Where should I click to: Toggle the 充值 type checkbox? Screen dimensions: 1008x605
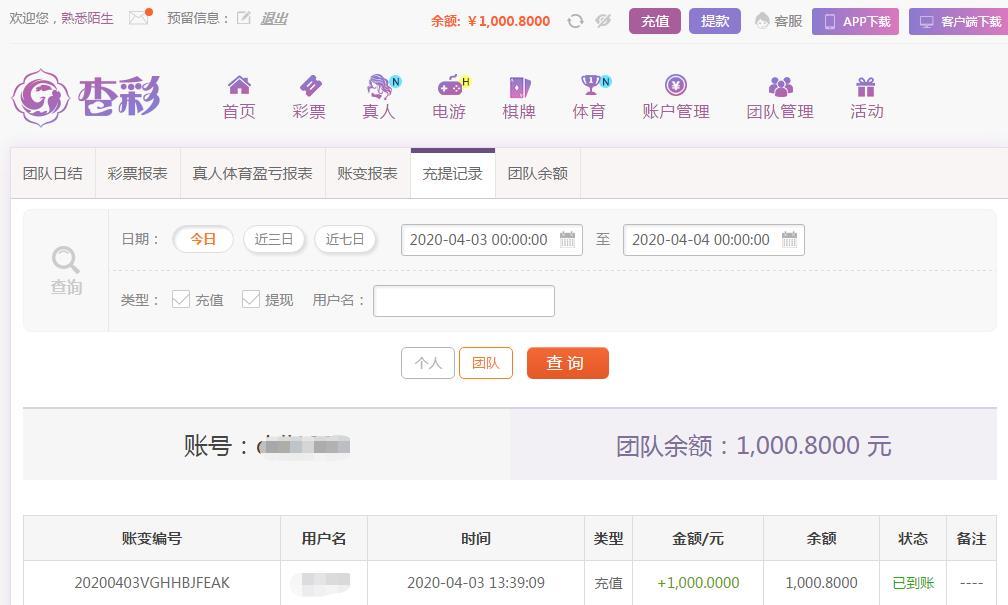(x=181, y=299)
